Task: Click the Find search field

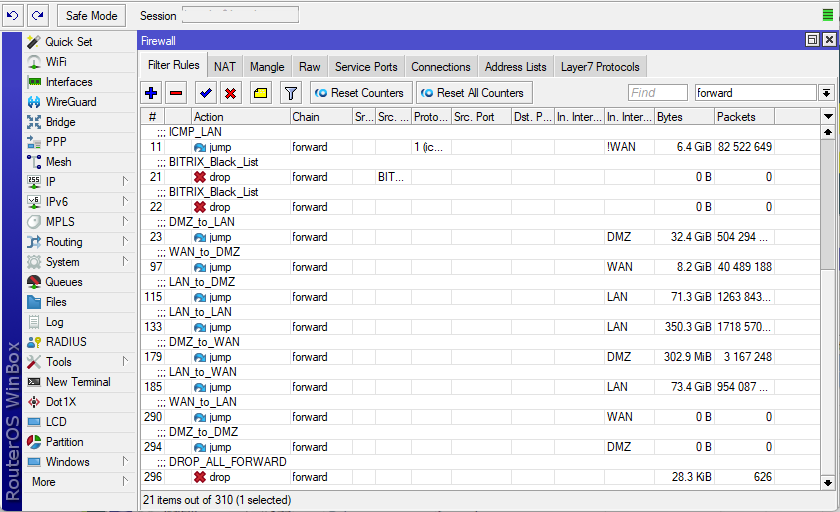Action: (657, 93)
